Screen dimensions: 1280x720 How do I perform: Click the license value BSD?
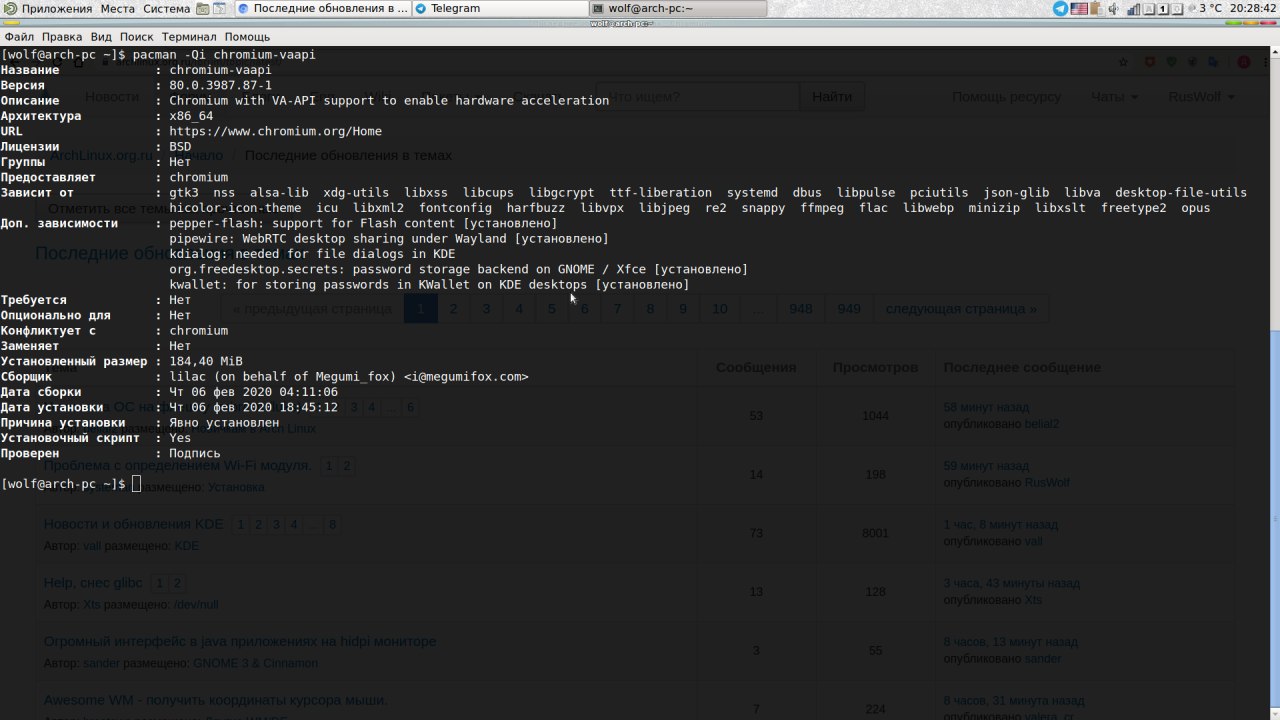pyautogui.click(x=180, y=146)
